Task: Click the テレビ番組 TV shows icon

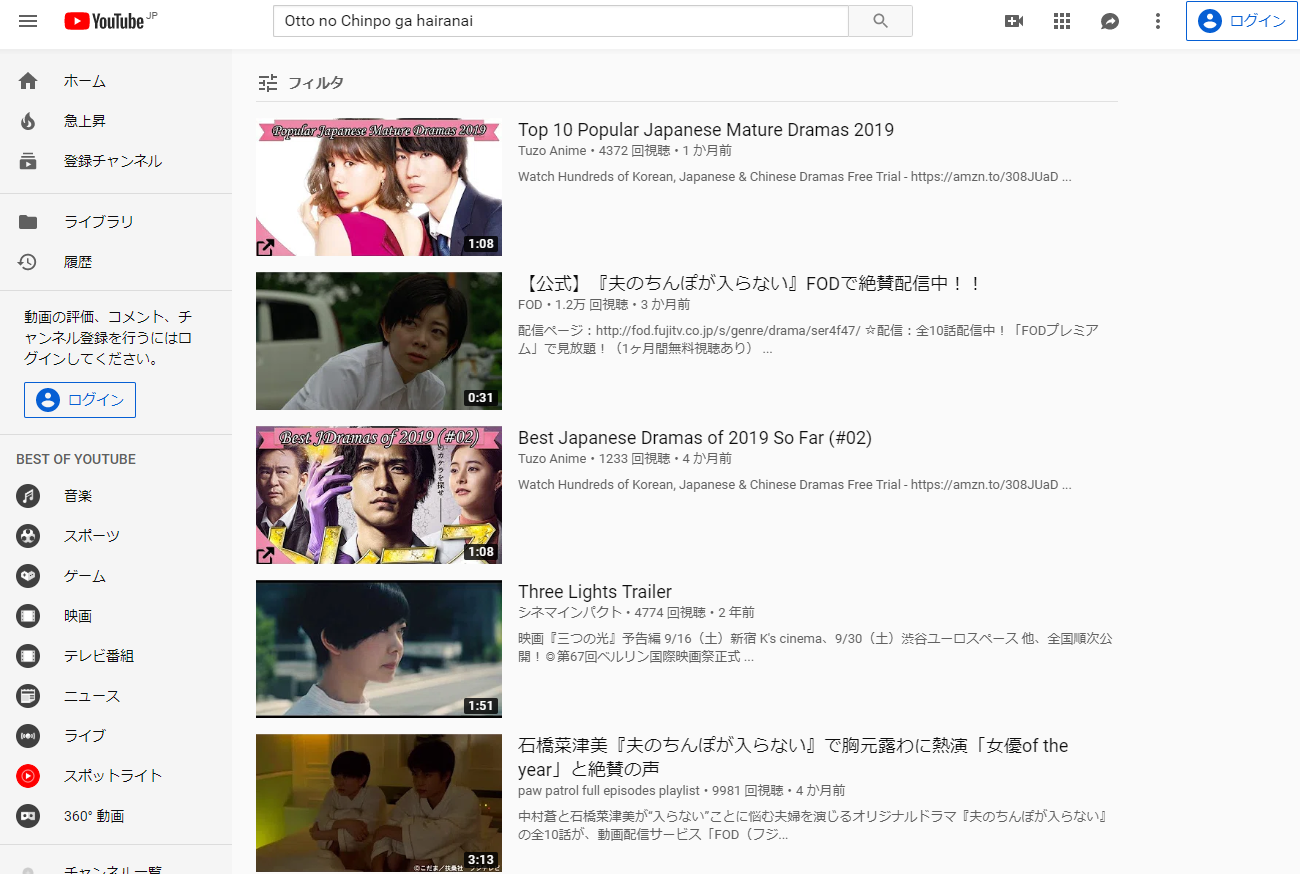Action: (28, 656)
